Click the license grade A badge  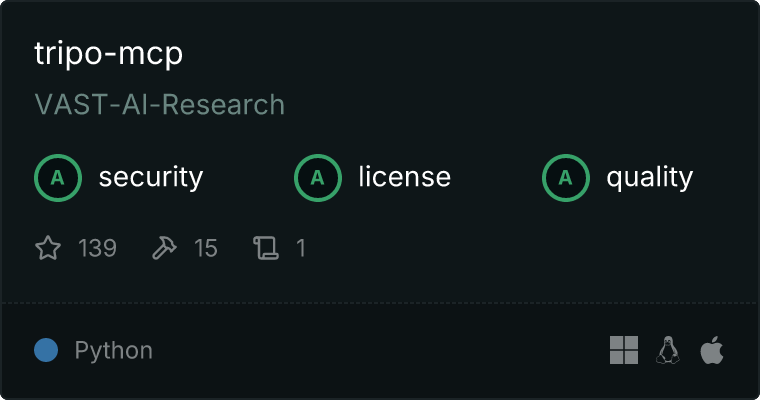317,178
